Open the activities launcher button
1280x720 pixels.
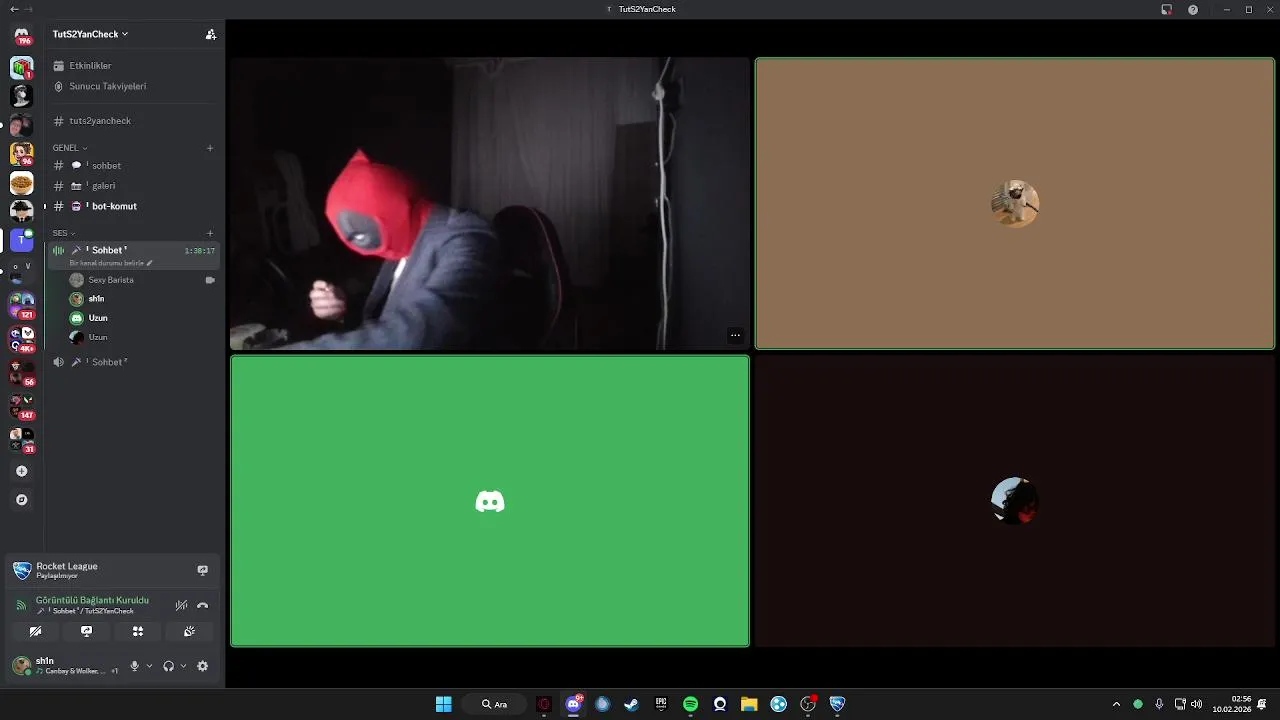(138, 631)
